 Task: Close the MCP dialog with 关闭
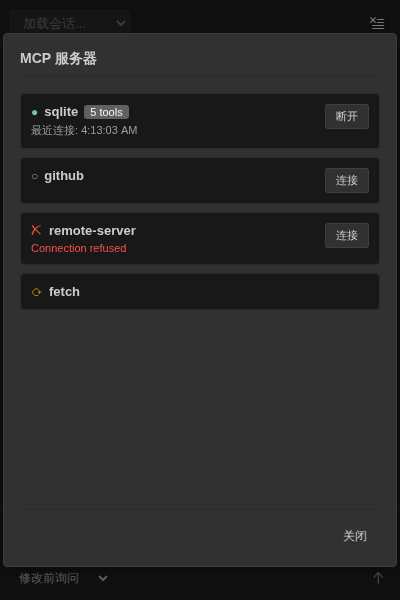click(x=355, y=536)
